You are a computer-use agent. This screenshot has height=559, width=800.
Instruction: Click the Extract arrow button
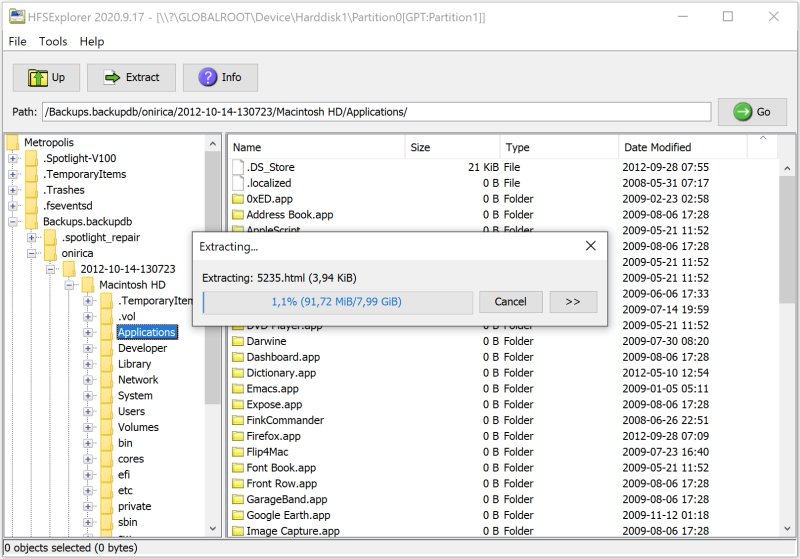tap(131, 78)
